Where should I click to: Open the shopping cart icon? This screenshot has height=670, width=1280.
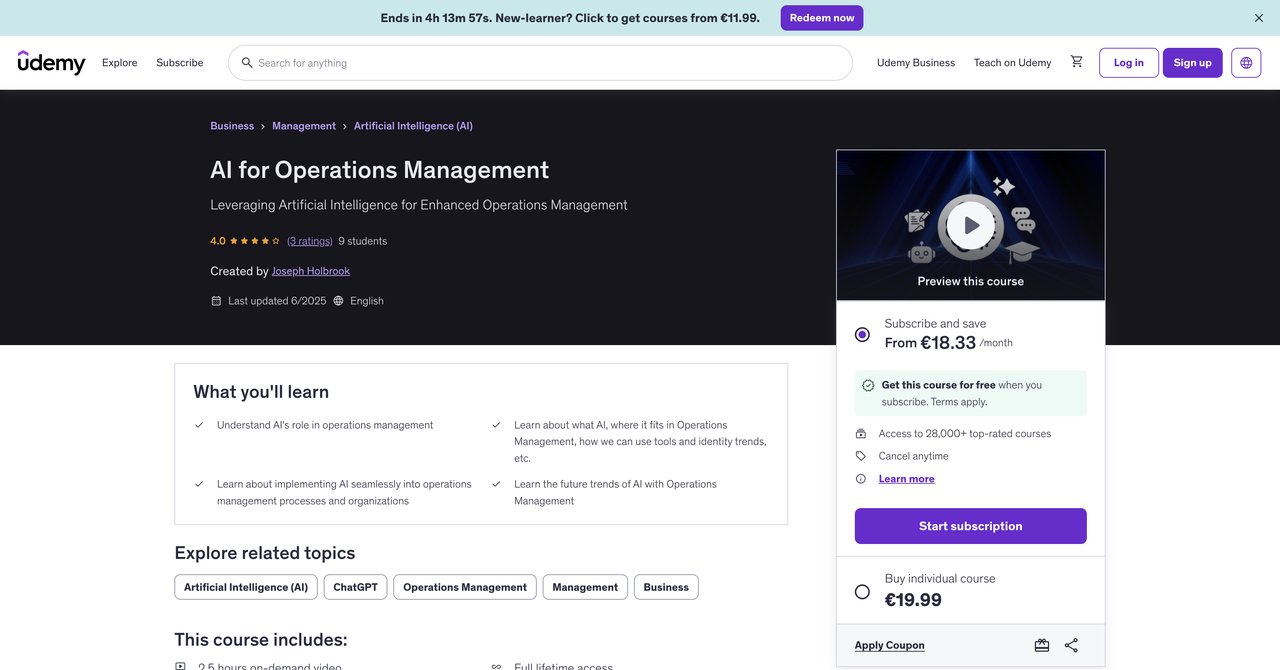1077,62
